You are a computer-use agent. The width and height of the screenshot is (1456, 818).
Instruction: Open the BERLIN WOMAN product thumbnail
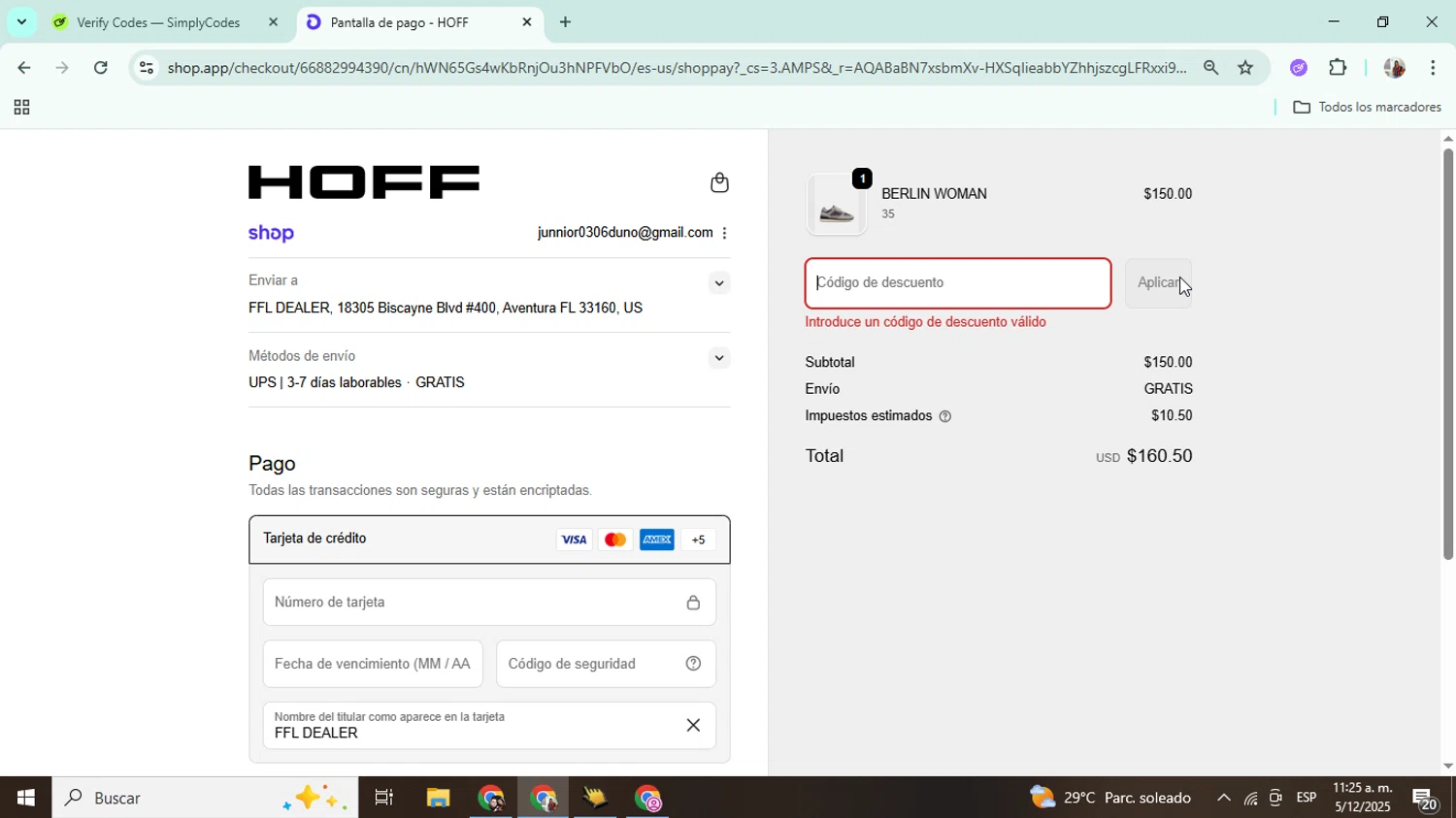(837, 205)
